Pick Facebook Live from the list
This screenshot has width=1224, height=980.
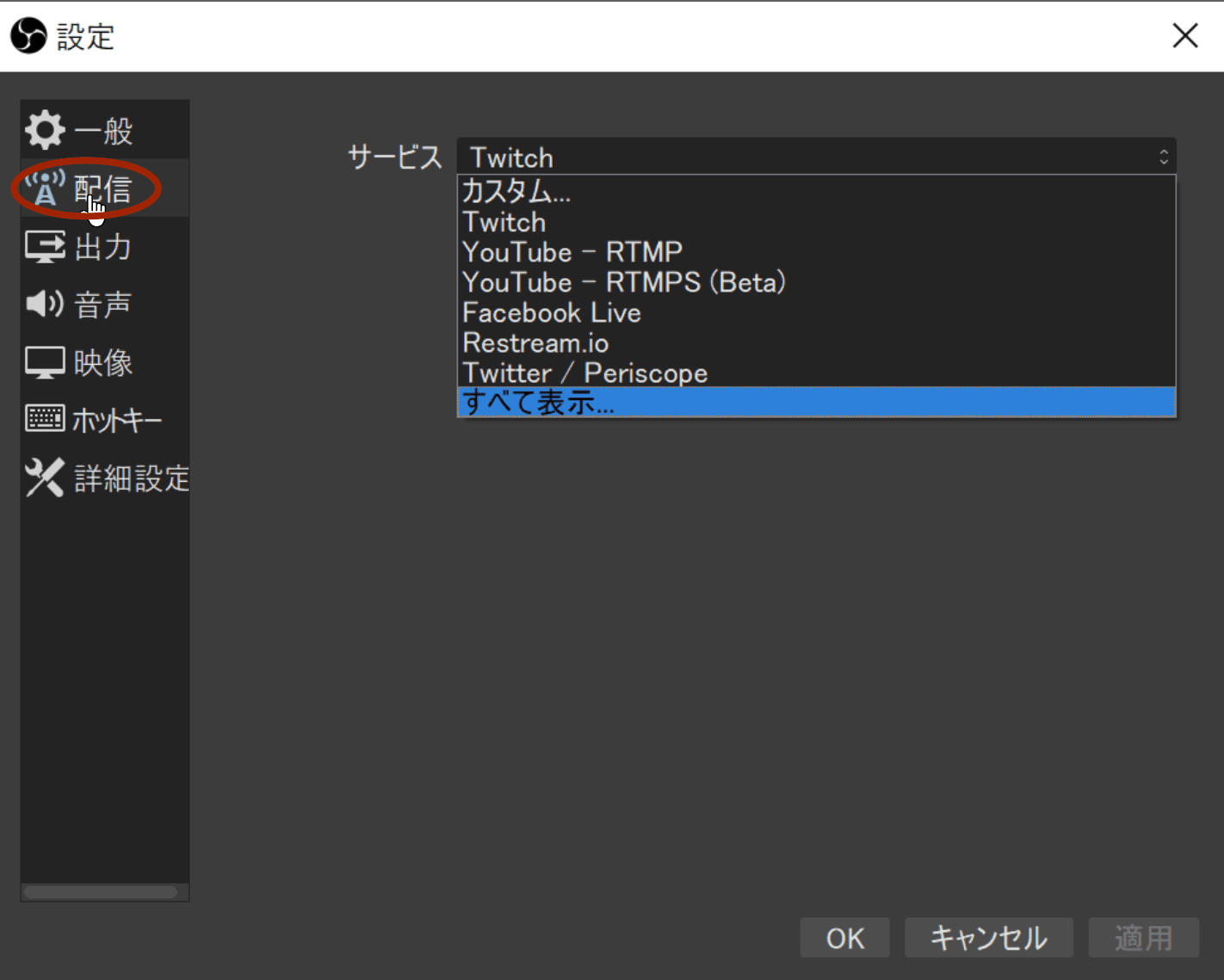(x=816, y=312)
